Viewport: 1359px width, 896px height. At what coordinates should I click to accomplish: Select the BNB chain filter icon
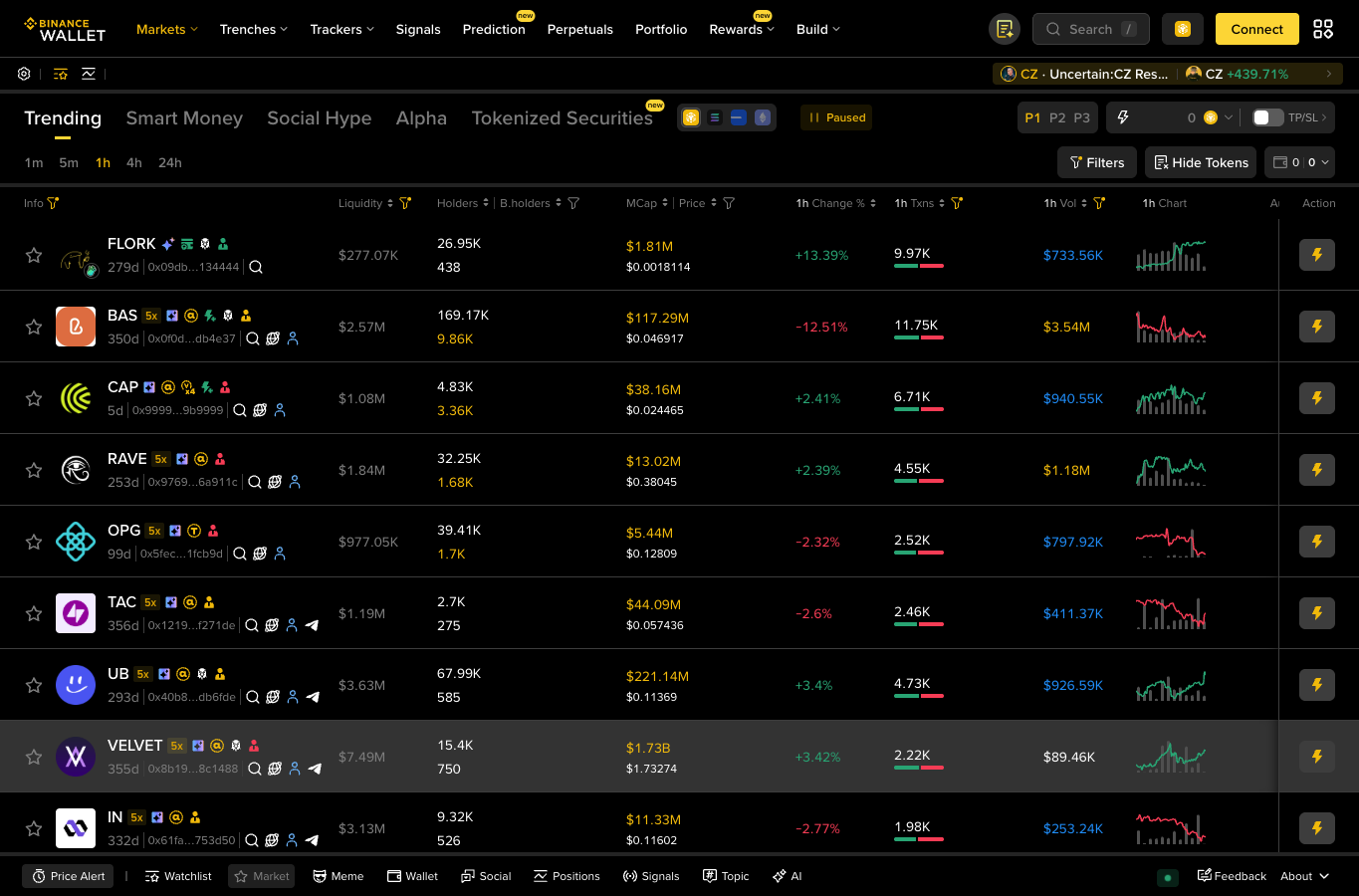point(691,117)
